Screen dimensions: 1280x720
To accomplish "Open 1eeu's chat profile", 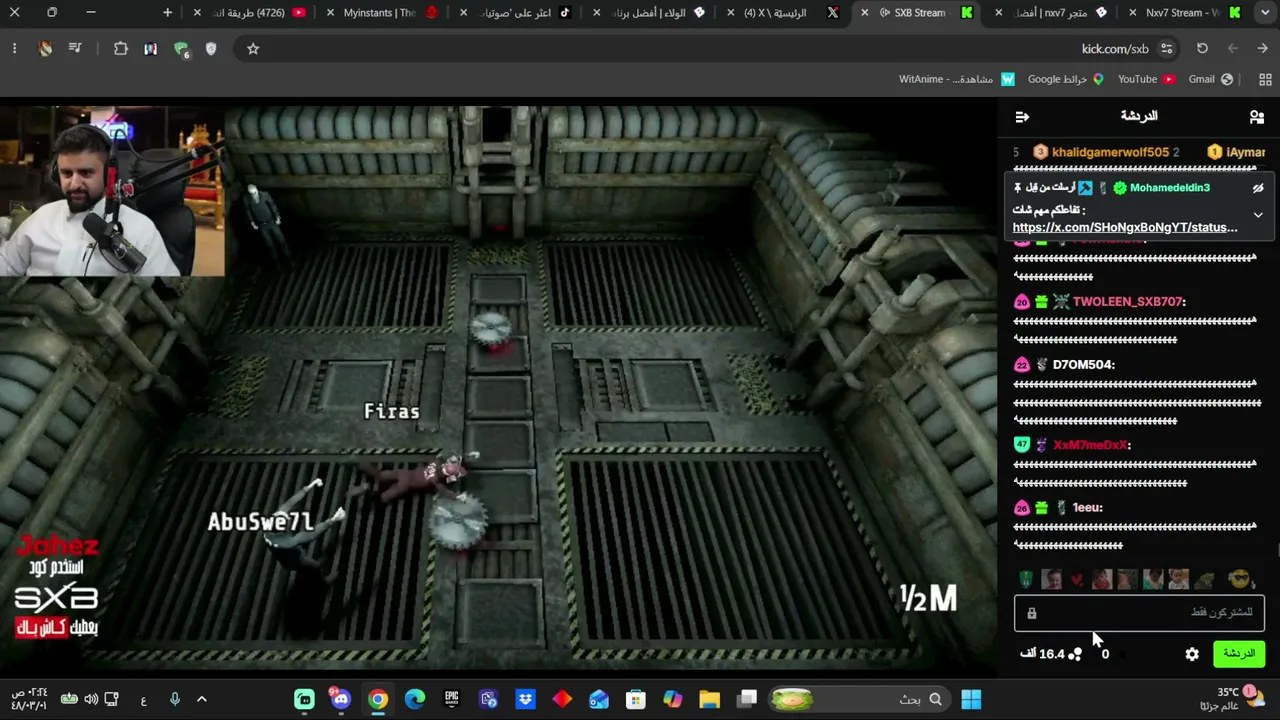I will (x=1087, y=508).
